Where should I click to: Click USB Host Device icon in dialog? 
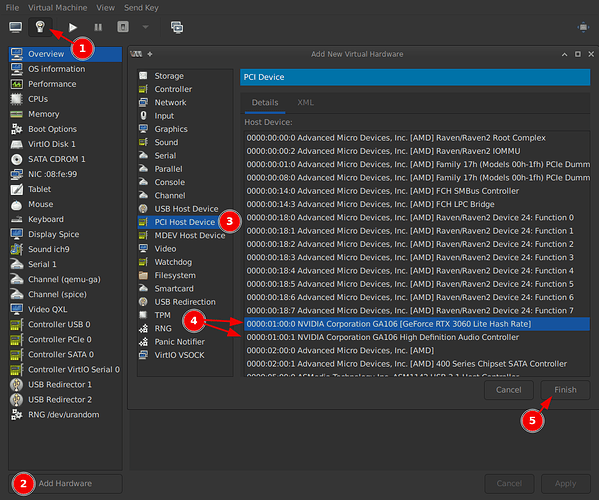tap(143, 209)
